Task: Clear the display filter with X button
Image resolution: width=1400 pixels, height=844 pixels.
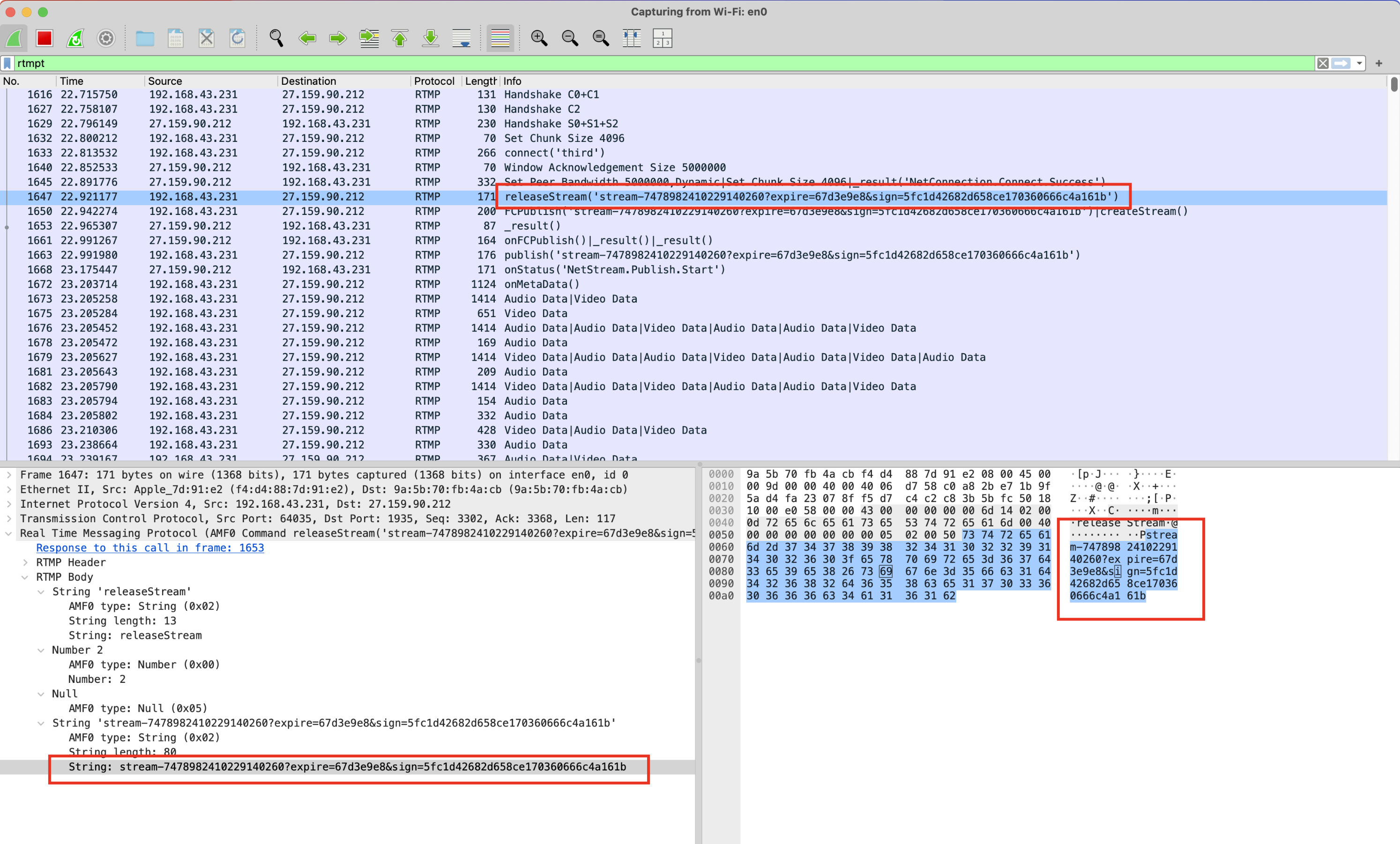Action: (1323, 63)
